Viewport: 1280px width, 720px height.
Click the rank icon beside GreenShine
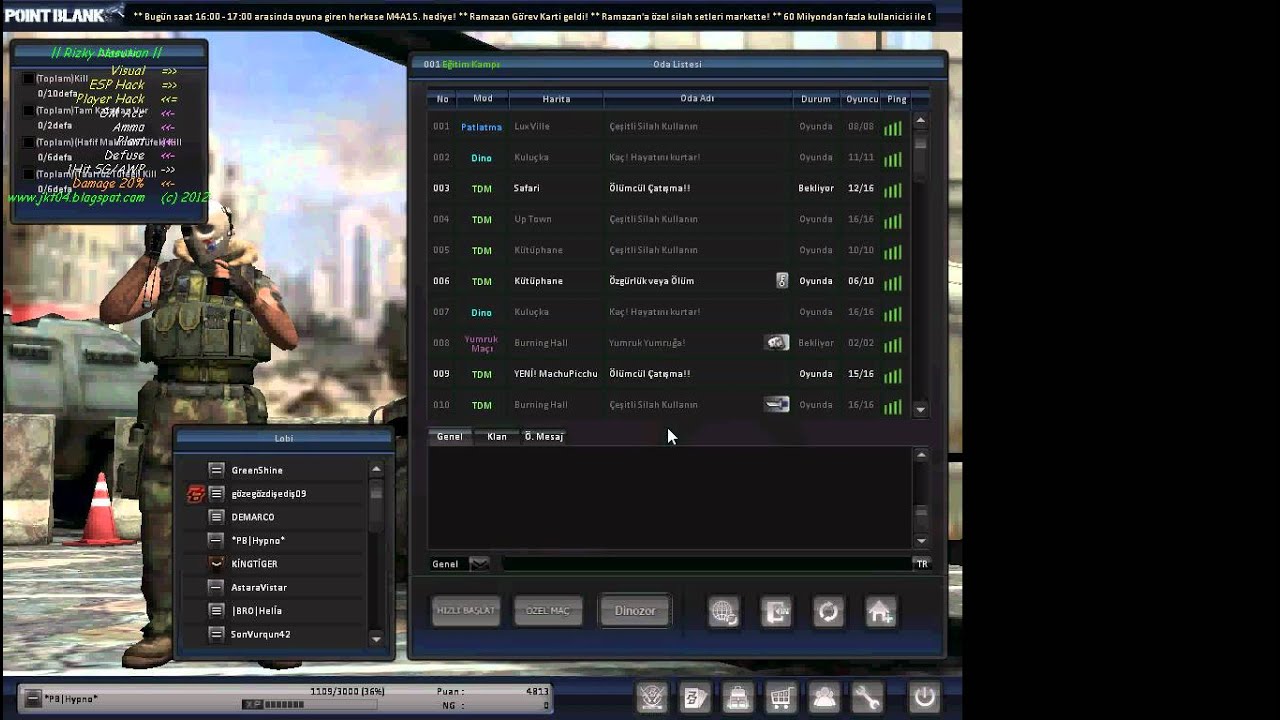[x=216, y=470]
